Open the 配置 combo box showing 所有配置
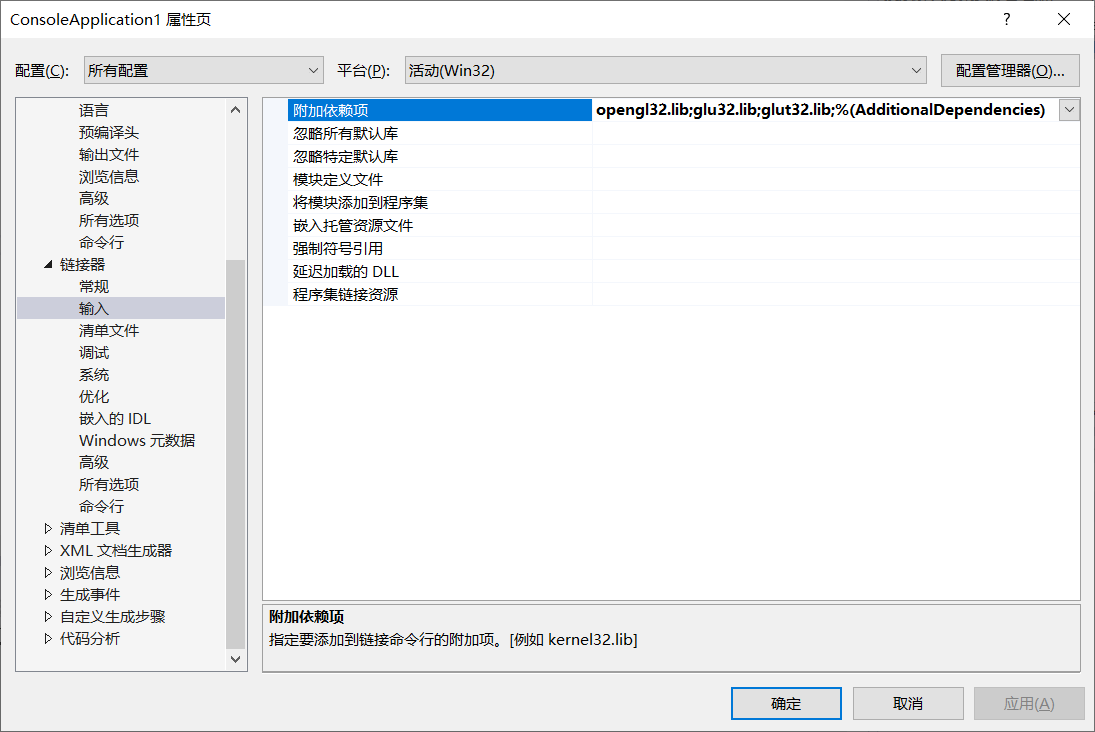Viewport: 1095px width, 732px height. 203,71
